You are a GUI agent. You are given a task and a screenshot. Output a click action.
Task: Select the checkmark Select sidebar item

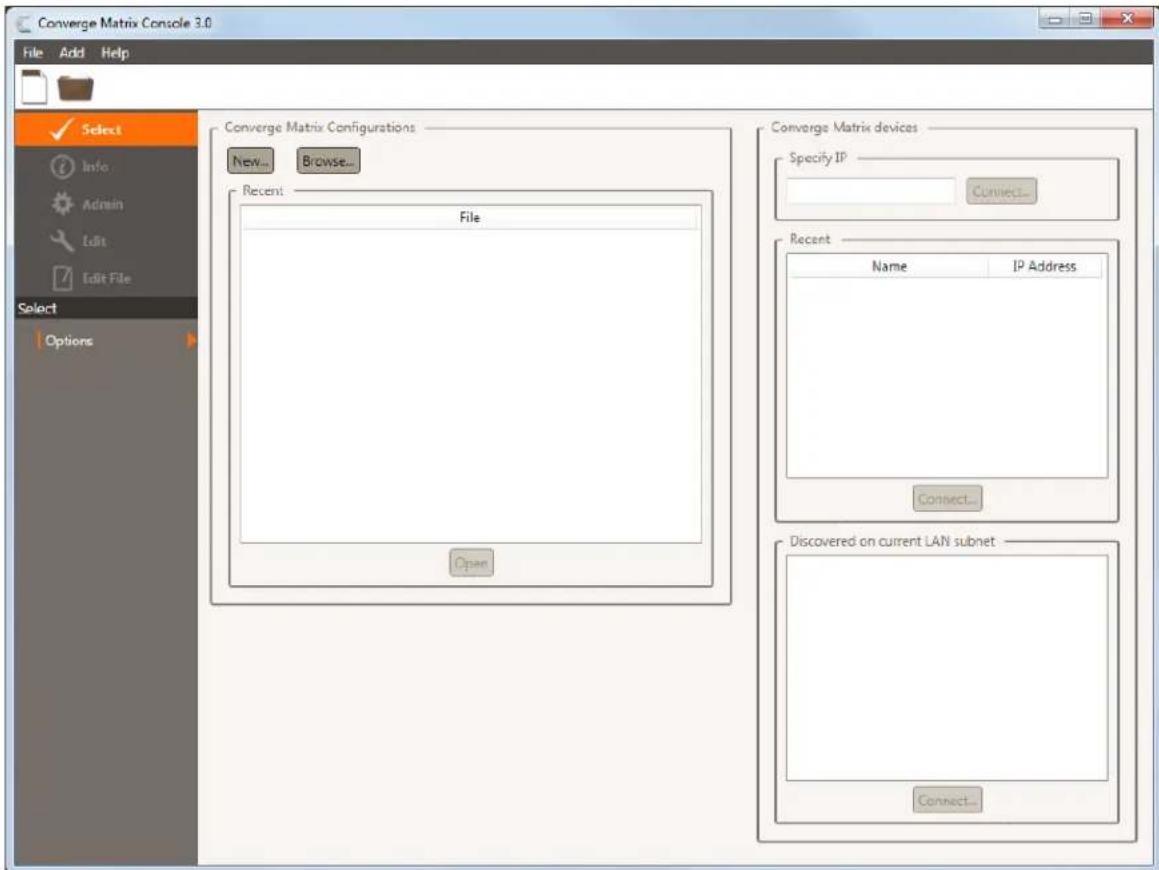(x=106, y=129)
